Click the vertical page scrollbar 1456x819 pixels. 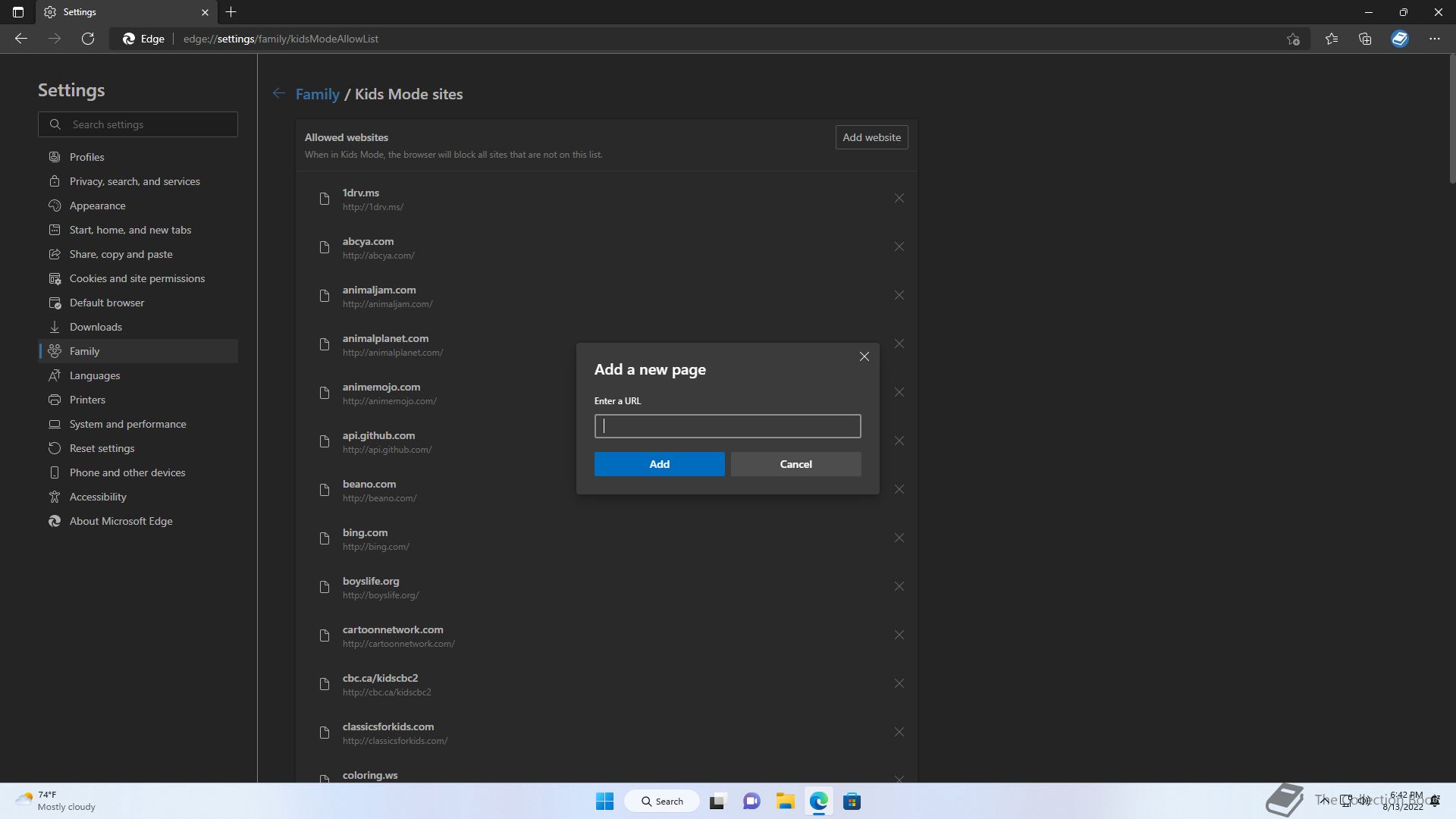coord(1451,118)
